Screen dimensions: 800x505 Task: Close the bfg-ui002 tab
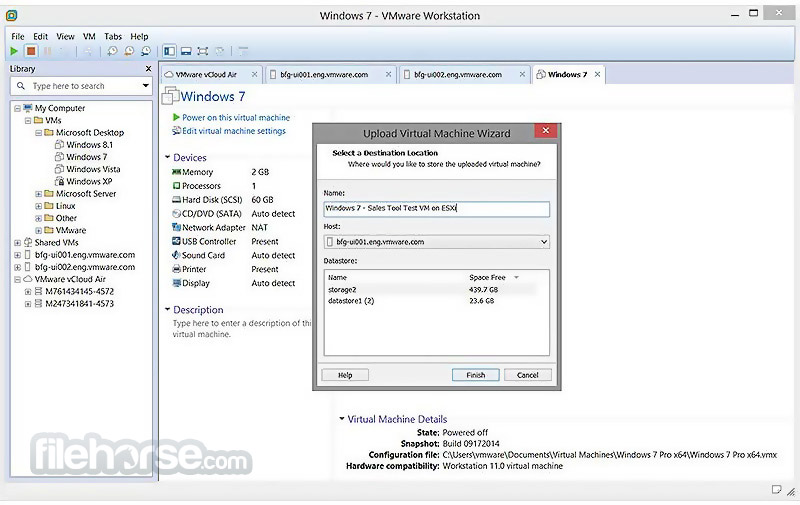(x=522, y=74)
